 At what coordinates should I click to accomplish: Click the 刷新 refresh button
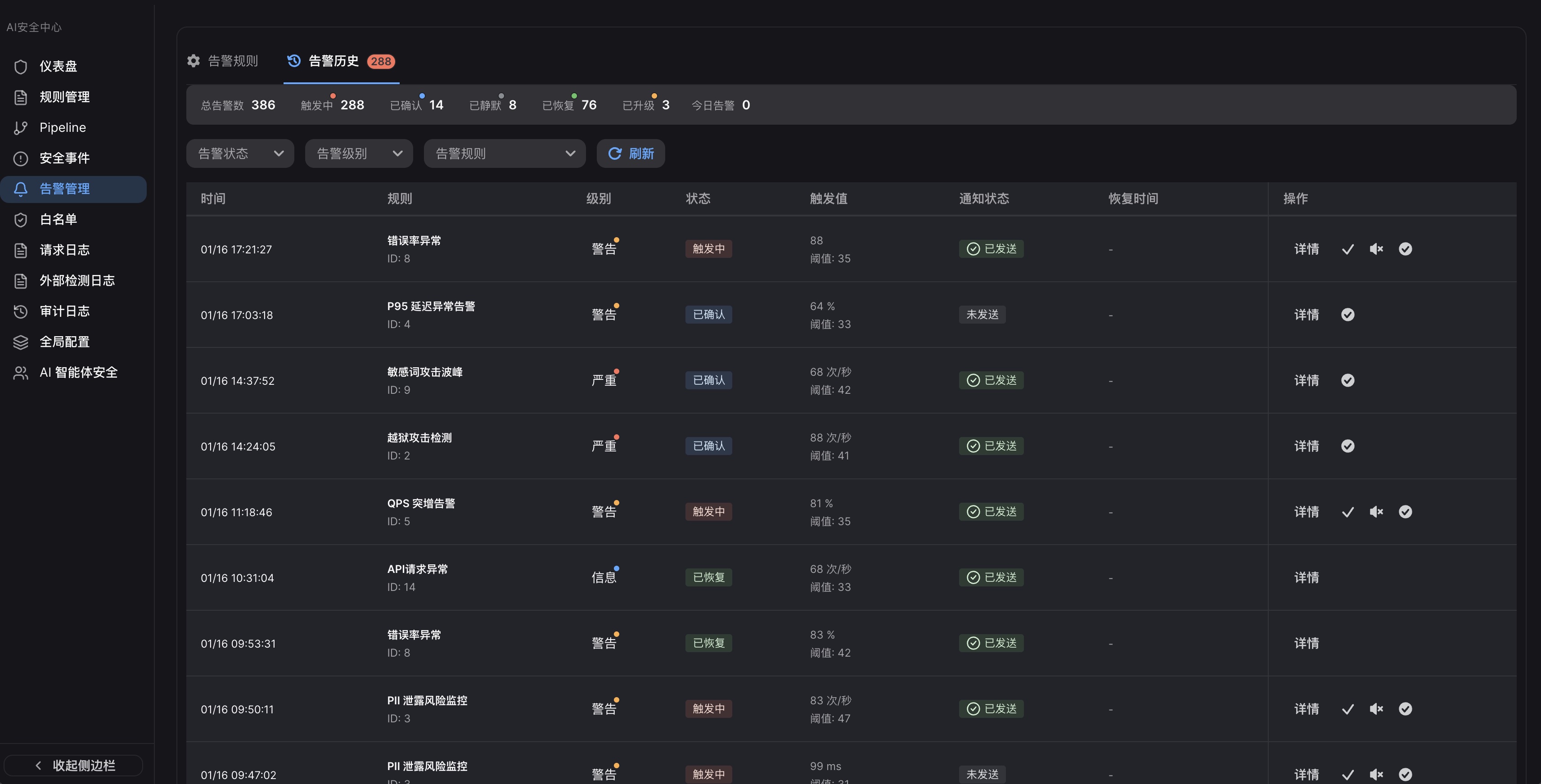coord(631,153)
